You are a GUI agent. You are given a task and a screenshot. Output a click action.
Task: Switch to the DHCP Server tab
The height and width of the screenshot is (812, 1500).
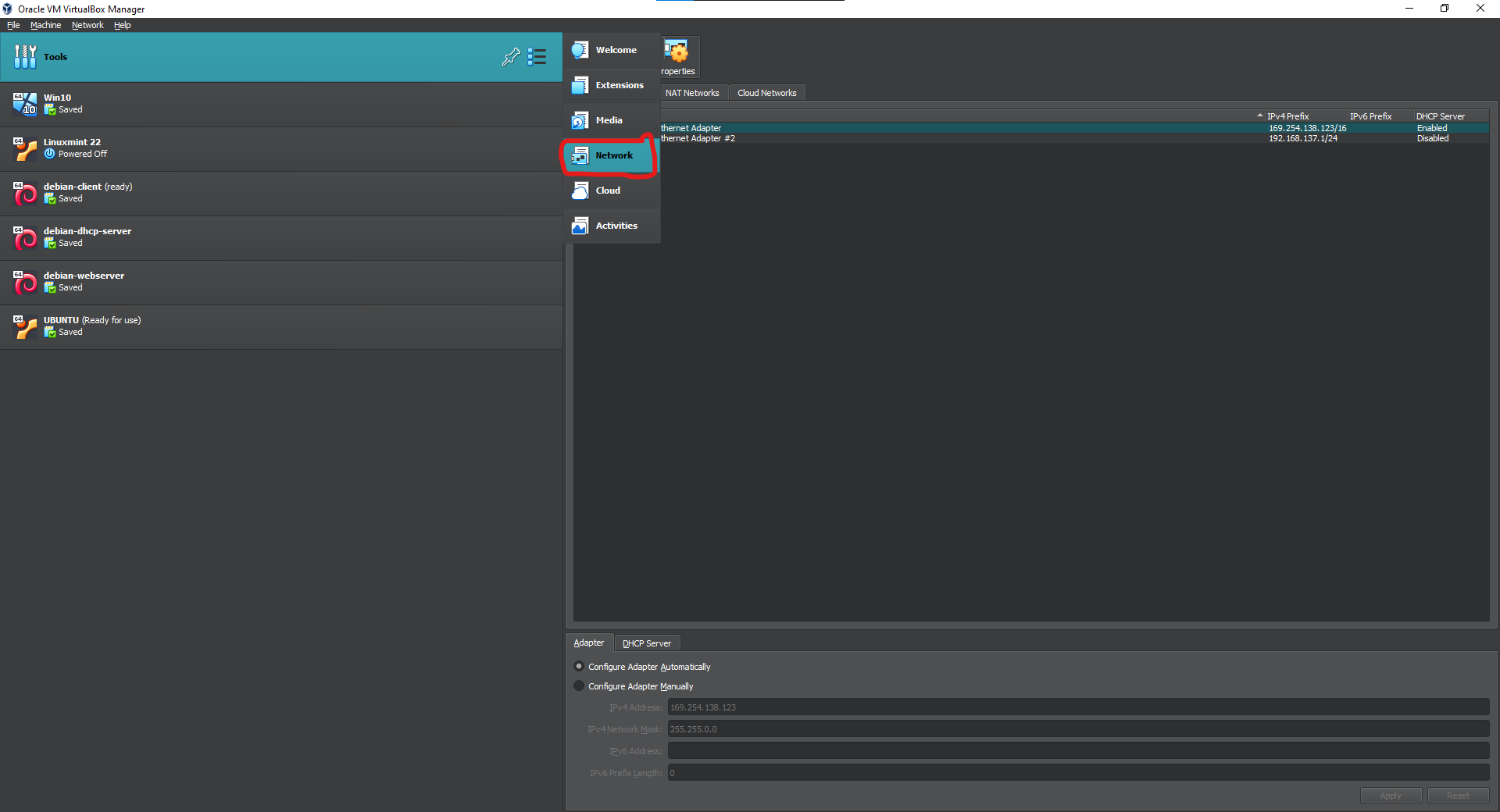[646, 643]
